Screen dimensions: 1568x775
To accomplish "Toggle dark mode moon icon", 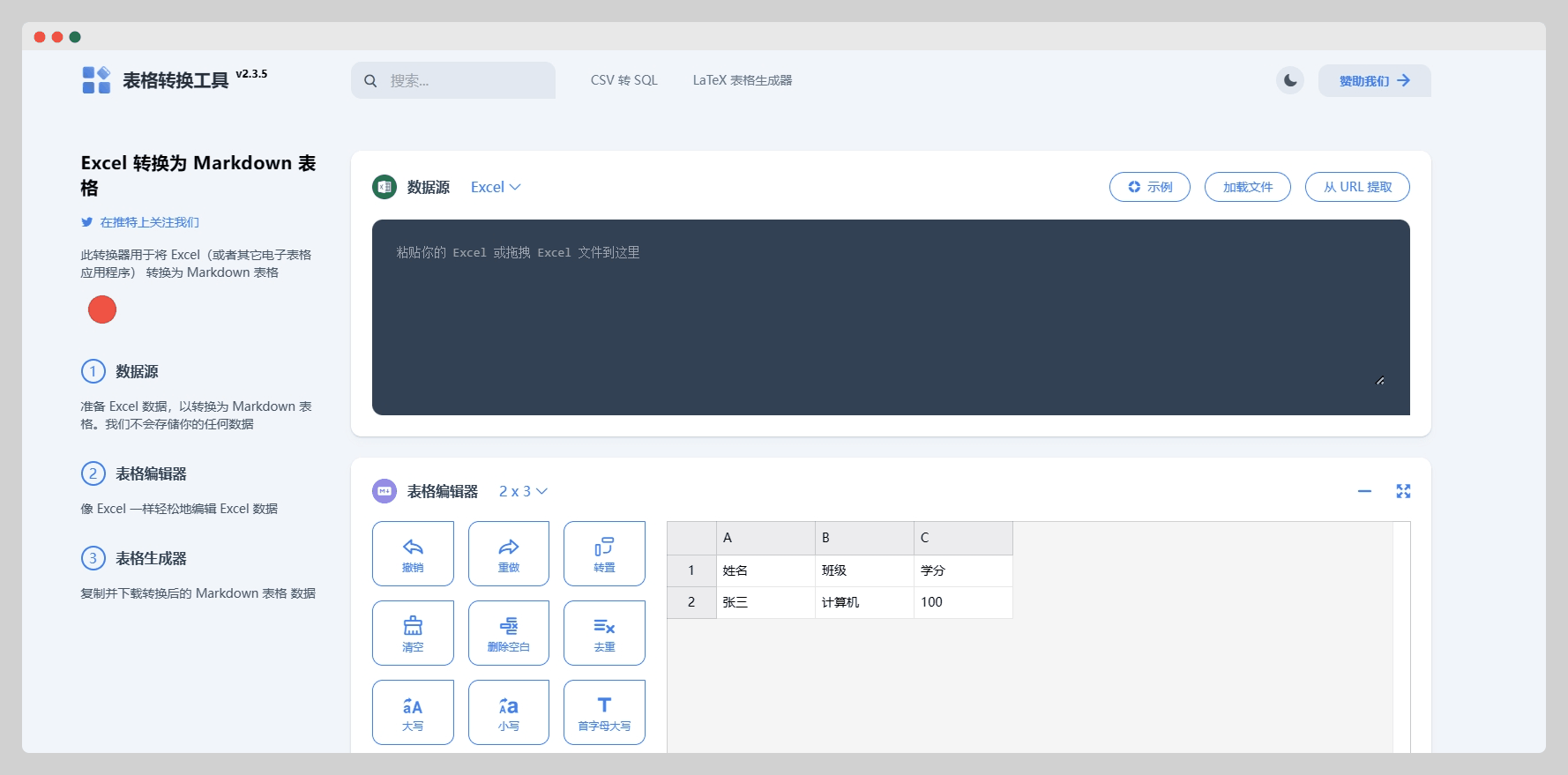I will point(1290,80).
